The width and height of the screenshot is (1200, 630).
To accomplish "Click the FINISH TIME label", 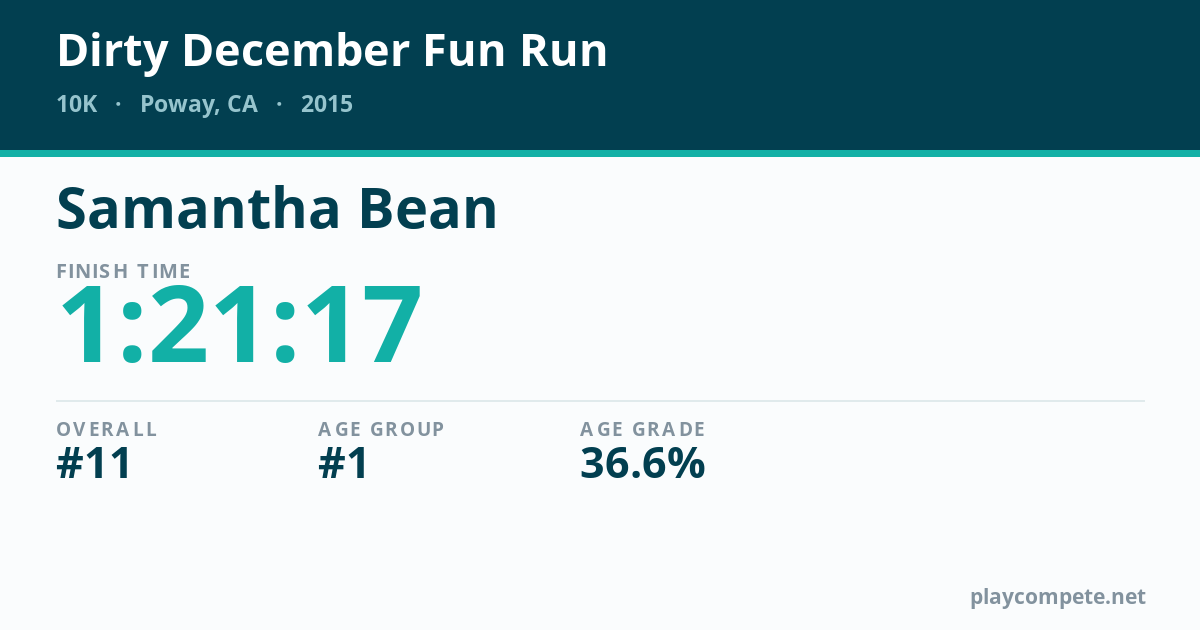I will coord(124,271).
